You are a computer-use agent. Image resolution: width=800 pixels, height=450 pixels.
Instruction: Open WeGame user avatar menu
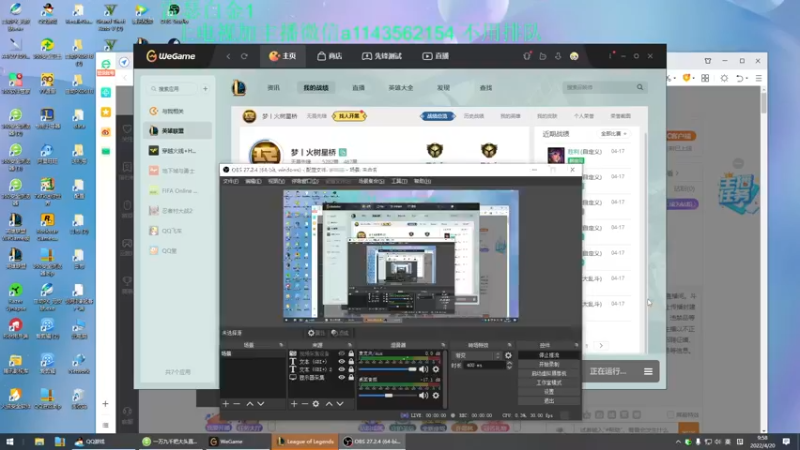(x=574, y=56)
